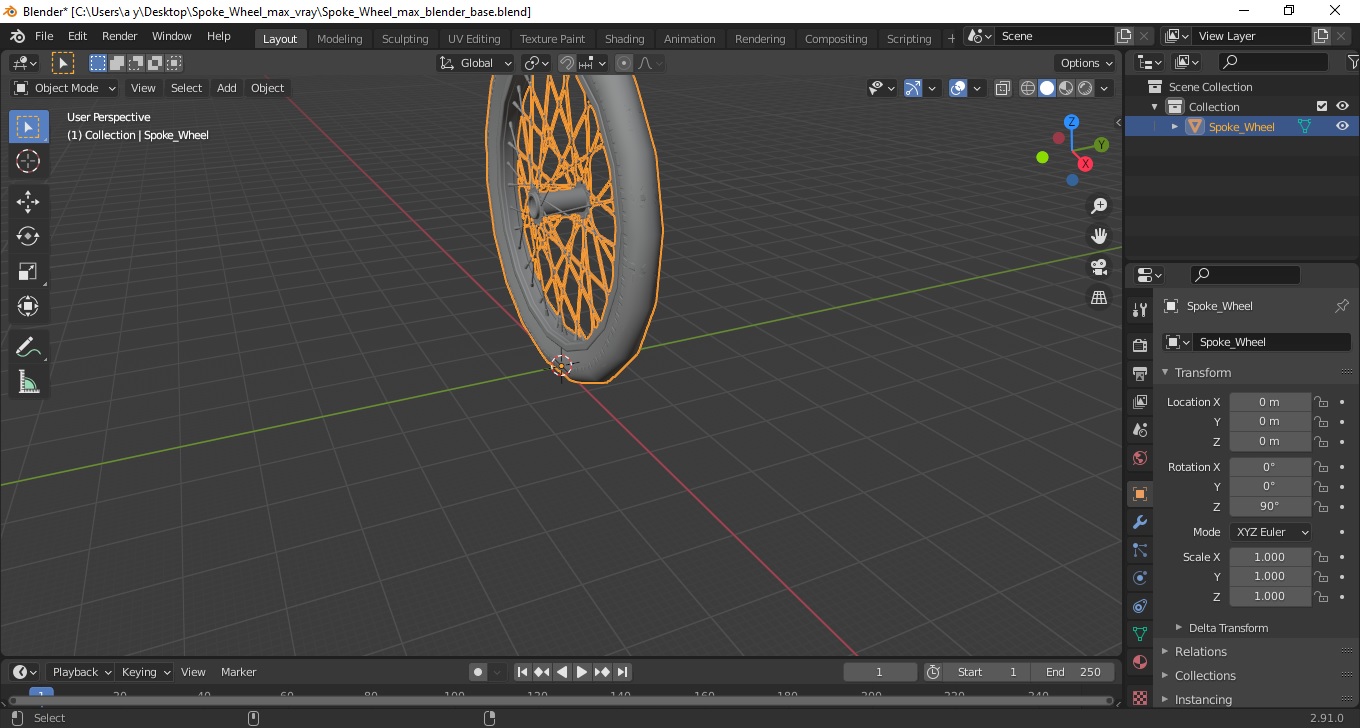Switch perspective/orthographic grid icon

pyautogui.click(x=1099, y=297)
